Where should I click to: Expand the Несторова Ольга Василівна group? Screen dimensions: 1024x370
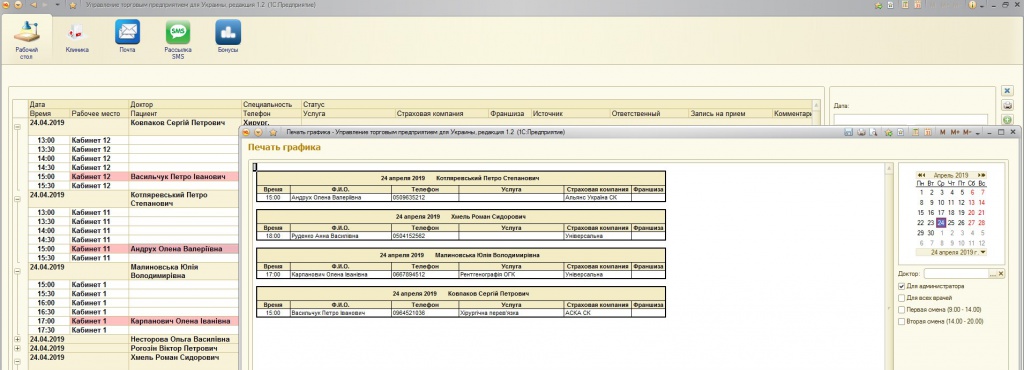[17, 339]
